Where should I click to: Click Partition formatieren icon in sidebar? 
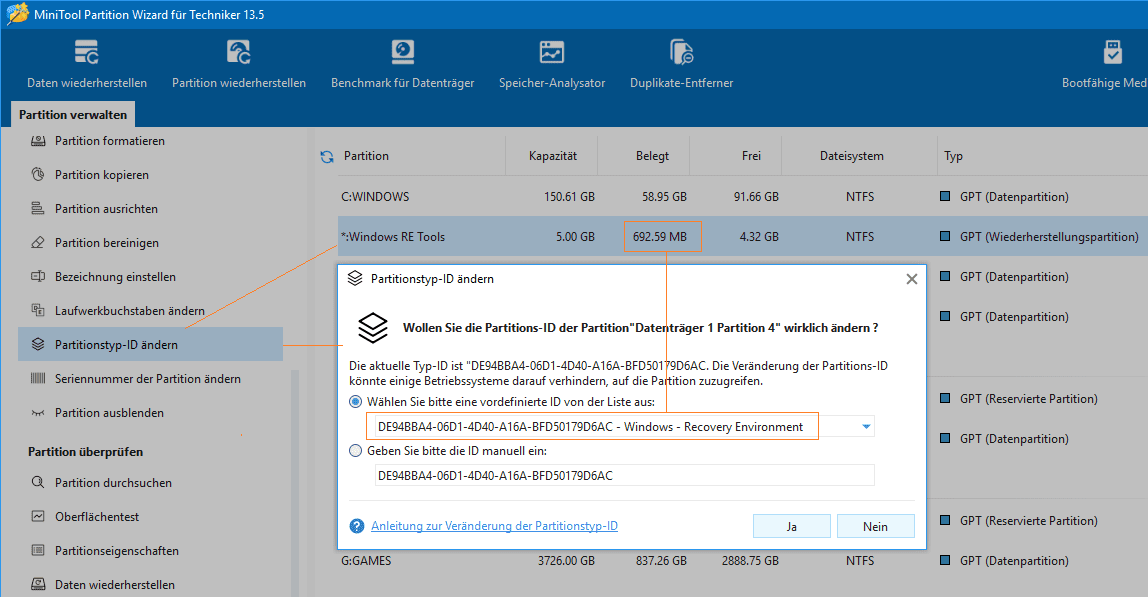click(x=38, y=141)
